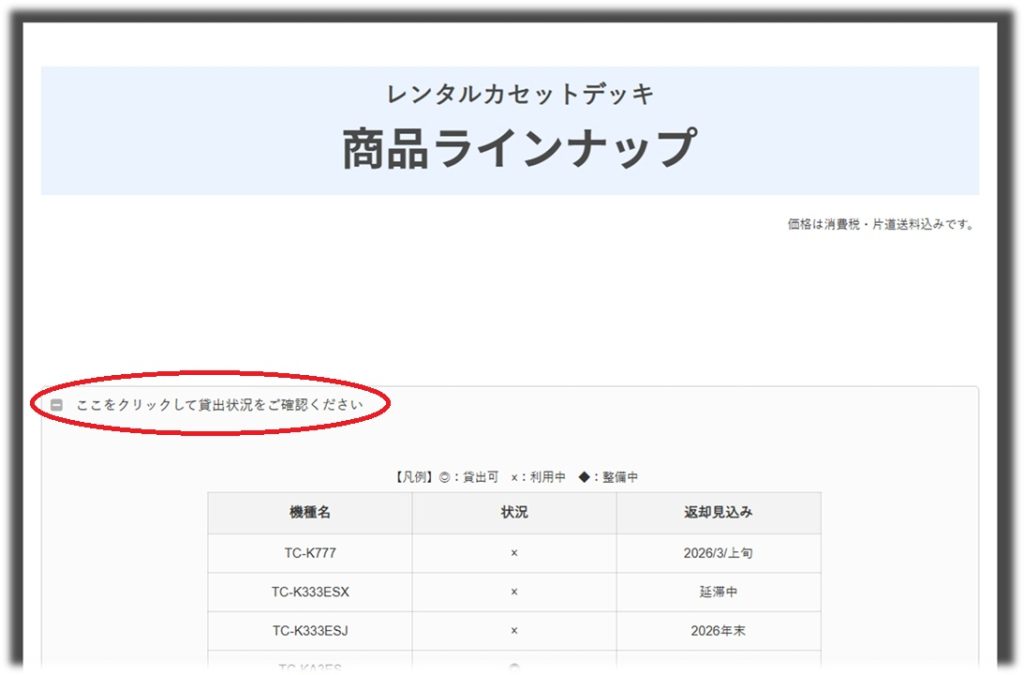This screenshot has width=1024, height=675.
Task: Select the TC-K777 model cell
Action: (310, 553)
